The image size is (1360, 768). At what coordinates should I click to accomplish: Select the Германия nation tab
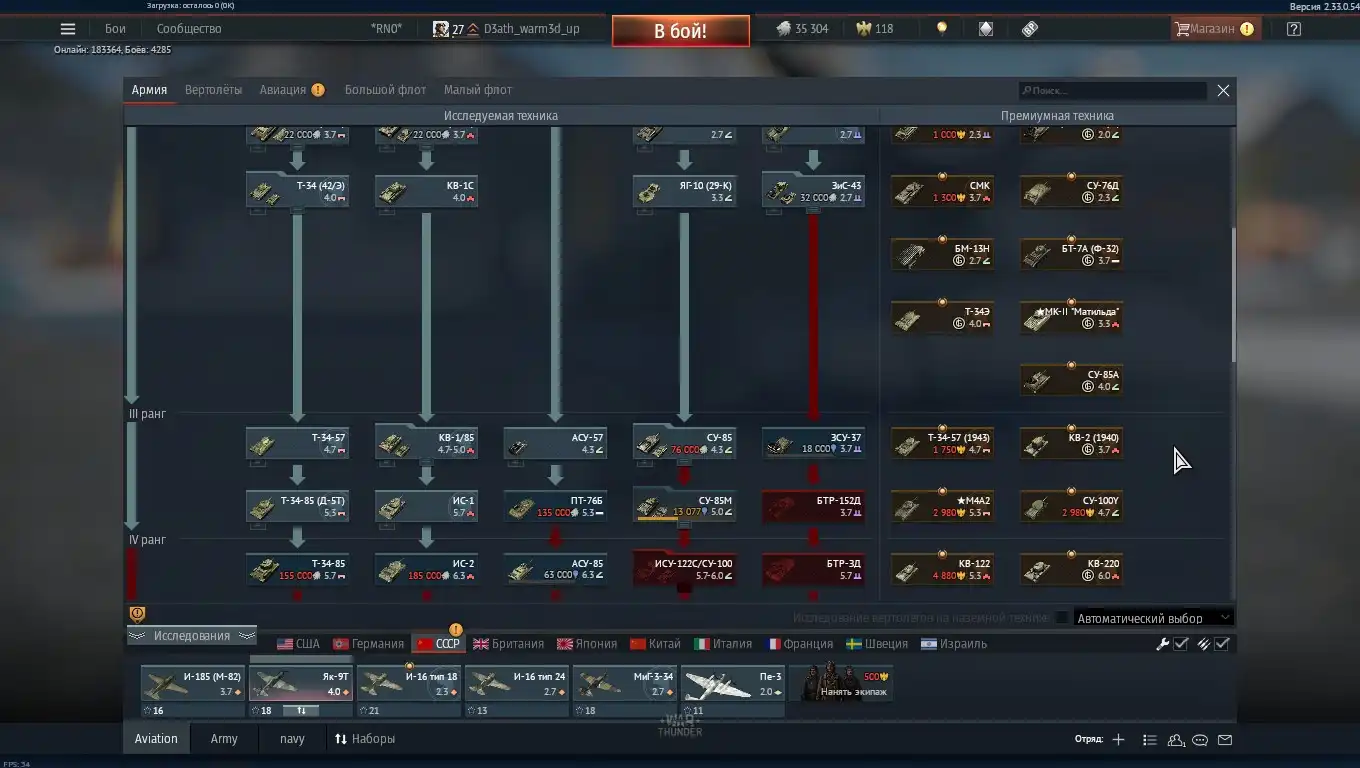[368, 644]
